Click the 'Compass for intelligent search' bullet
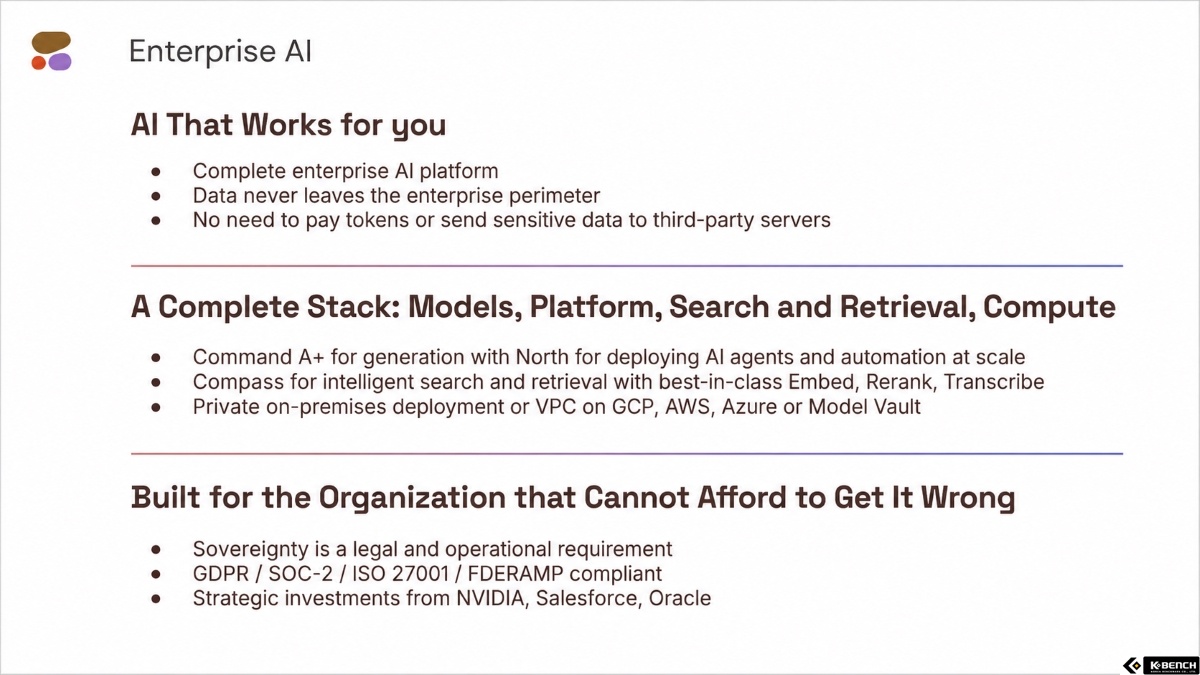The image size is (1200, 675). coord(618,381)
